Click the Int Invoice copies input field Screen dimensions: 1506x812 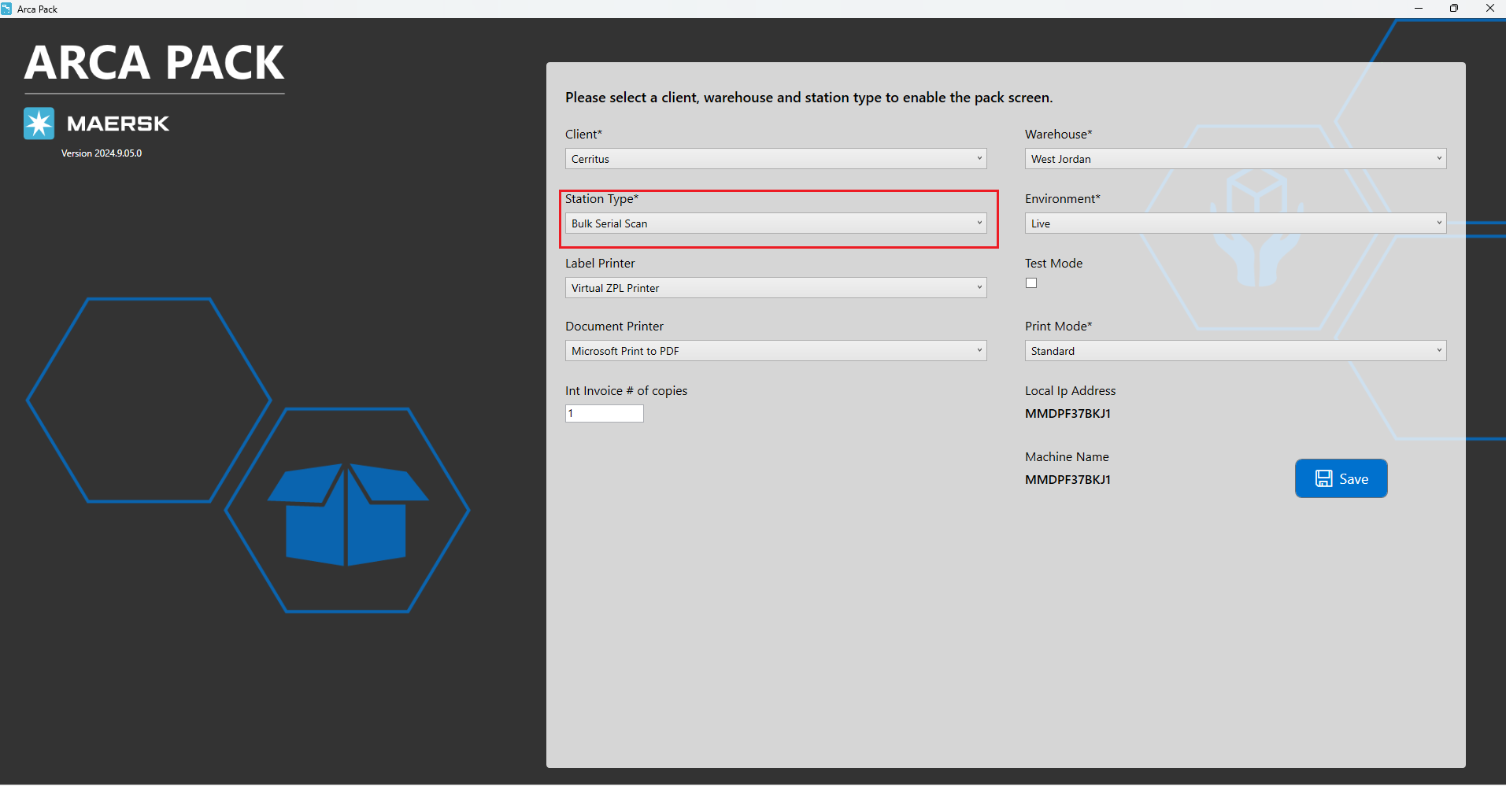(605, 413)
